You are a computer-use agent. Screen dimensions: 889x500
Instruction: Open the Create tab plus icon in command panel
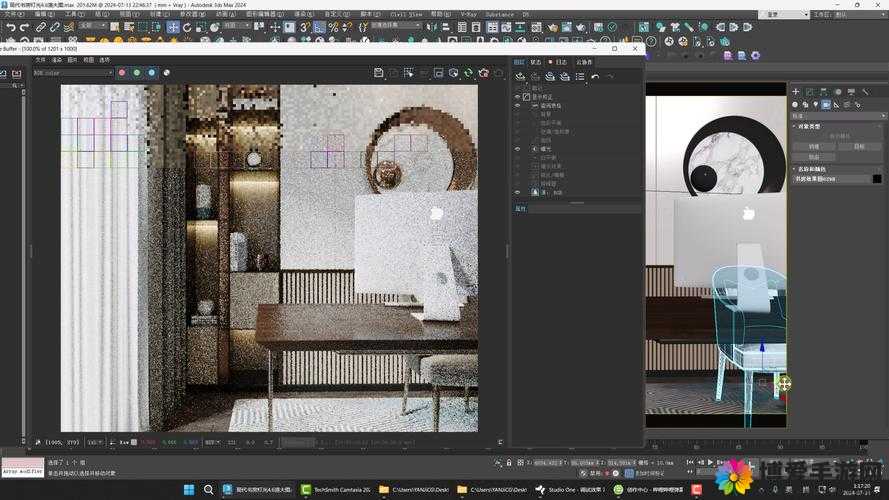(x=796, y=91)
